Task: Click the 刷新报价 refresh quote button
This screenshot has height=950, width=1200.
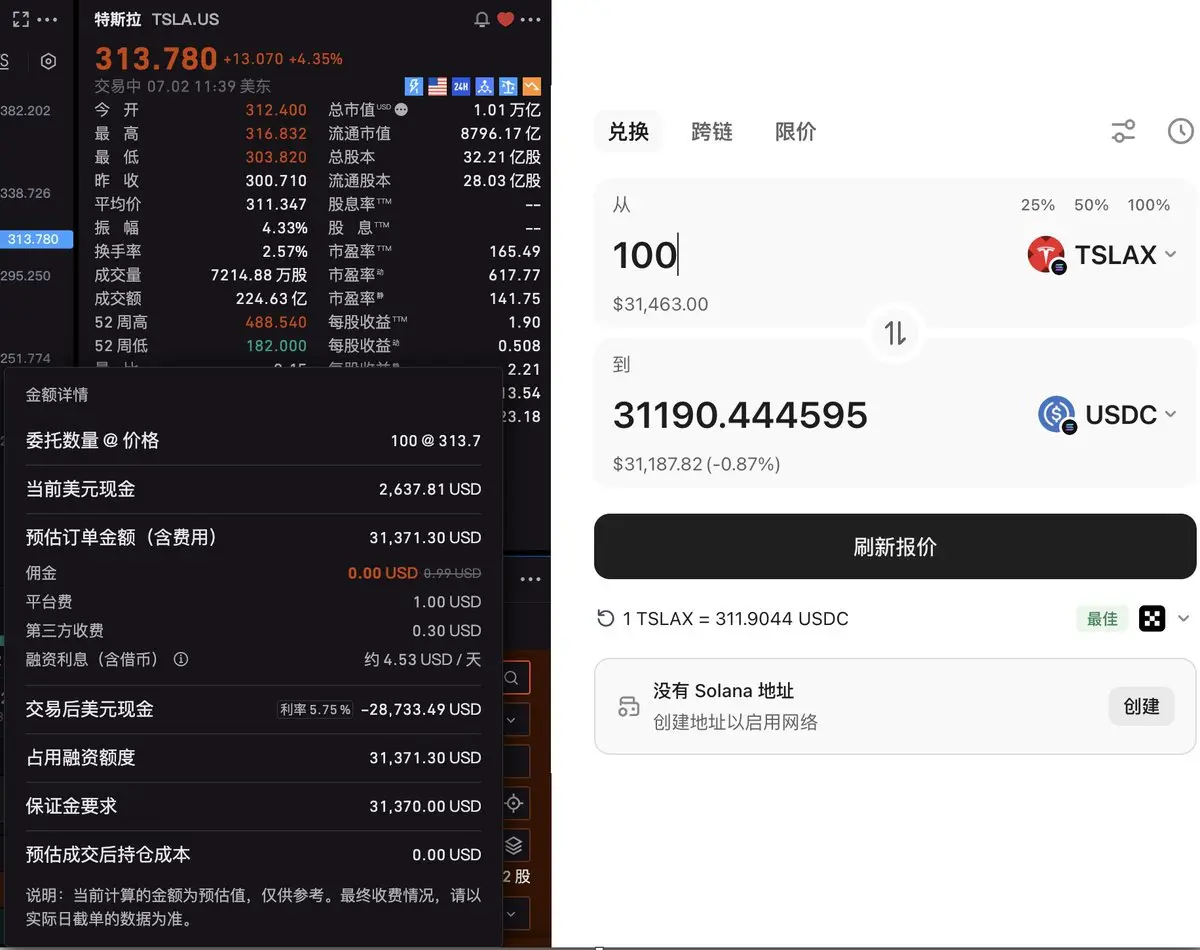Action: (895, 547)
